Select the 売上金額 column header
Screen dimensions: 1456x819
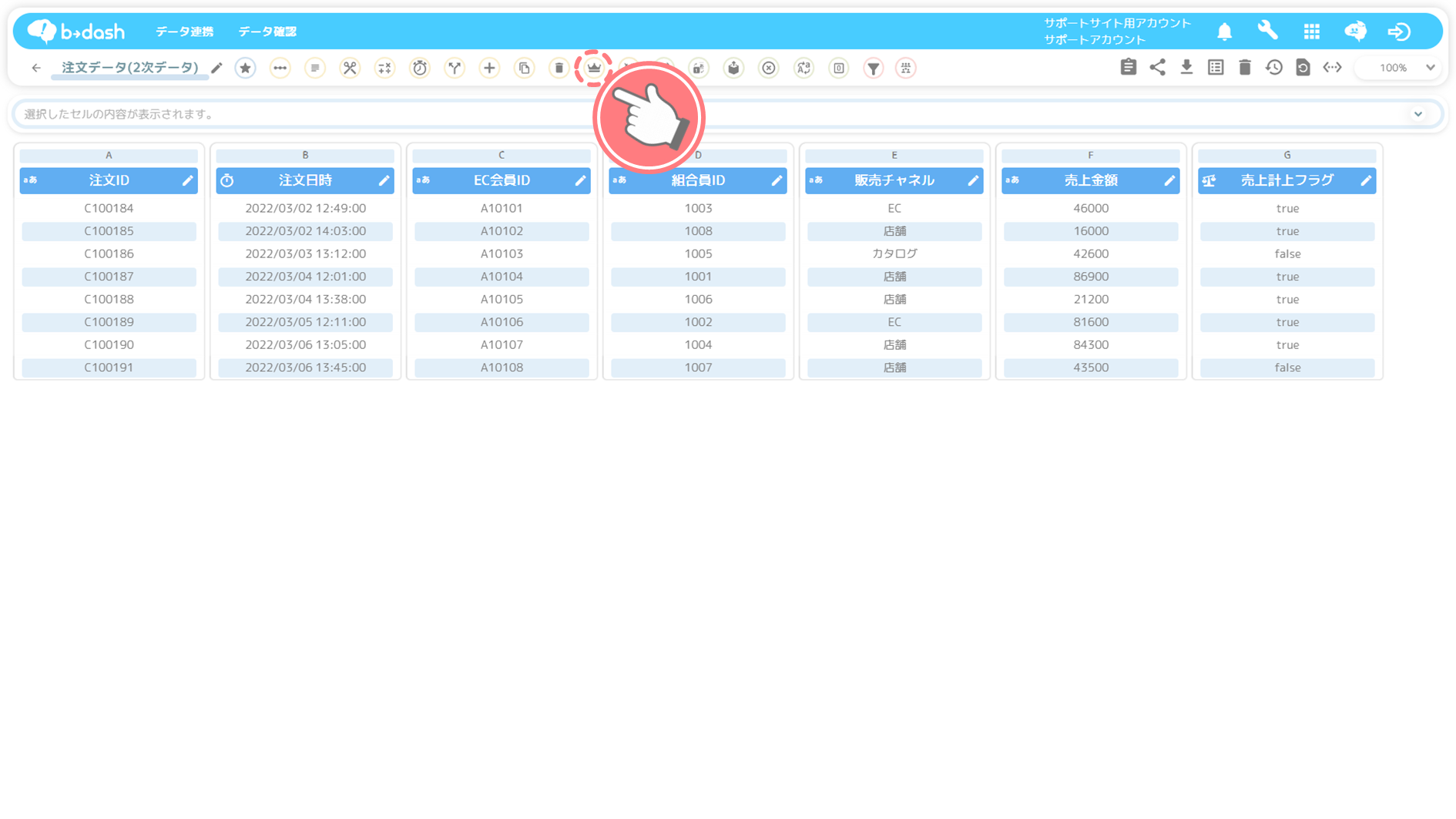tap(1091, 180)
